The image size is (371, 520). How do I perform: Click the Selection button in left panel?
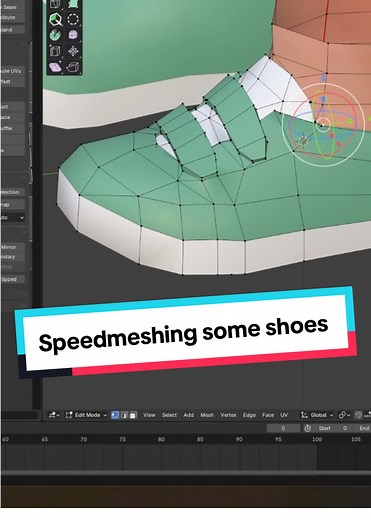pyautogui.click(x=12, y=192)
